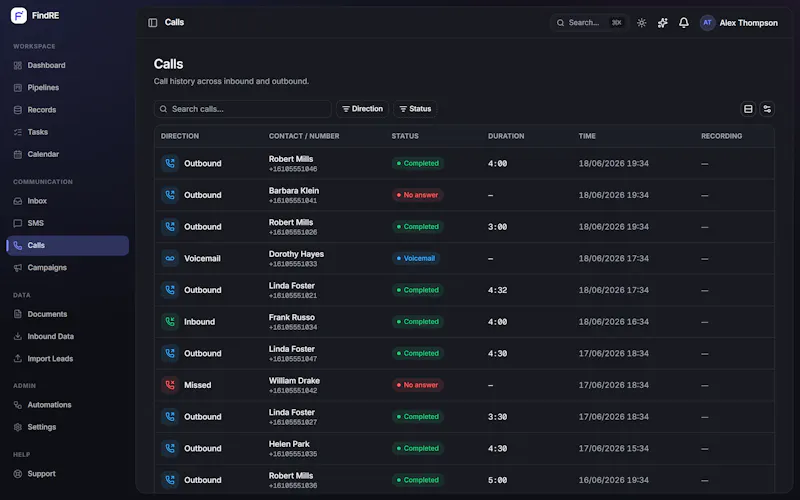The width and height of the screenshot is (800, 500).
Task: Open column settings sliders icon
Action: tap(767, 109)
